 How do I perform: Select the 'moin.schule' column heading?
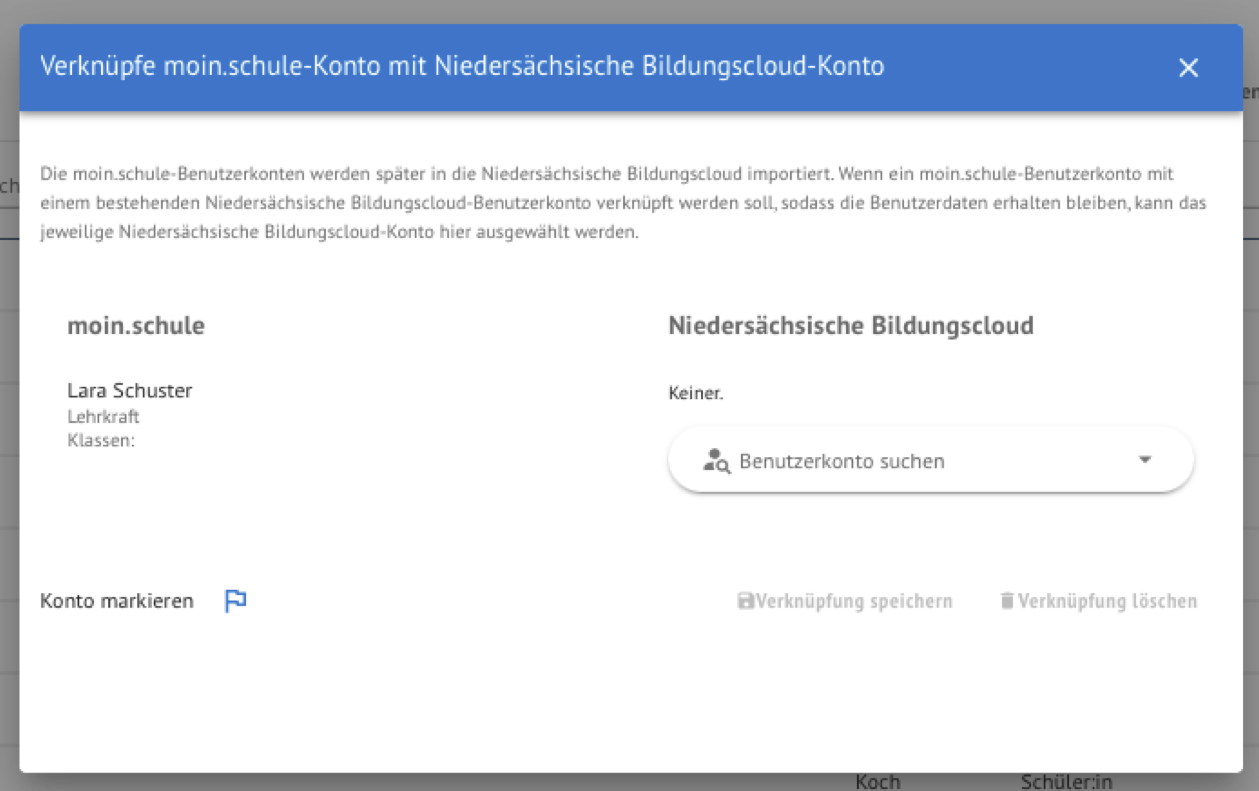tap(136, 326)
